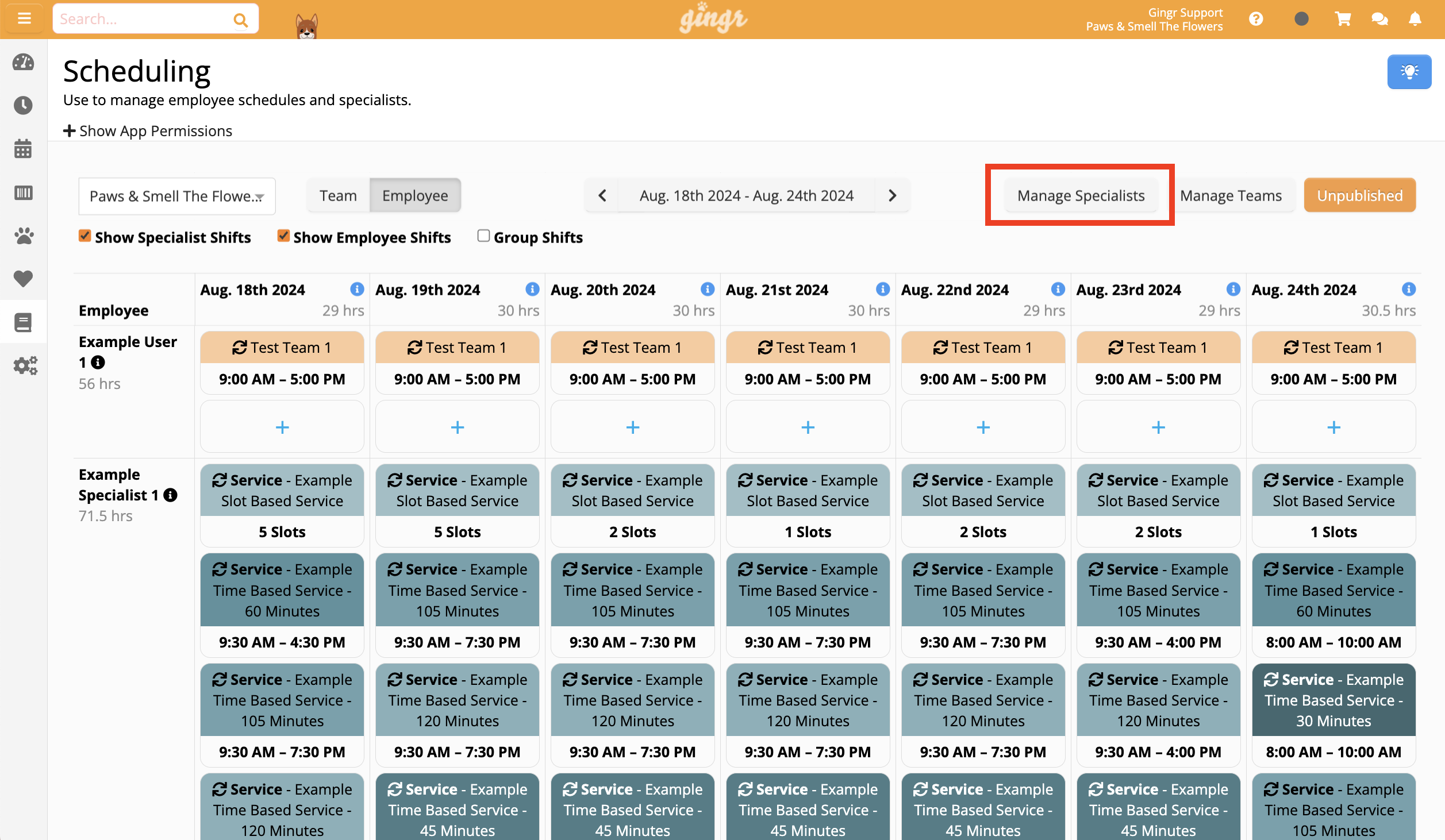Switch to the Team tab
Viewport: 1445px width, 840px height.
coord(337,195)
